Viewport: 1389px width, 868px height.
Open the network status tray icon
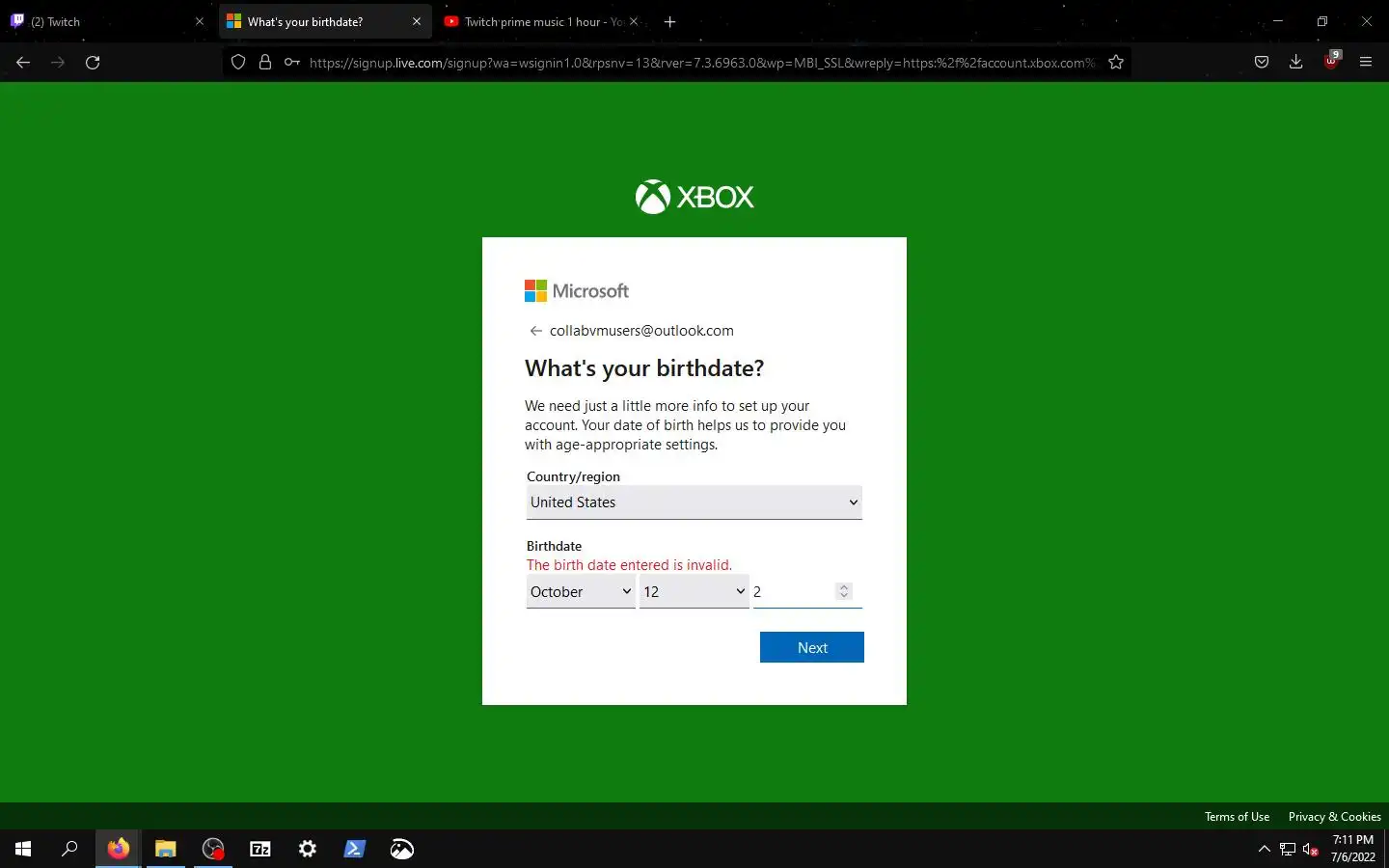(x=1288, y=849)
